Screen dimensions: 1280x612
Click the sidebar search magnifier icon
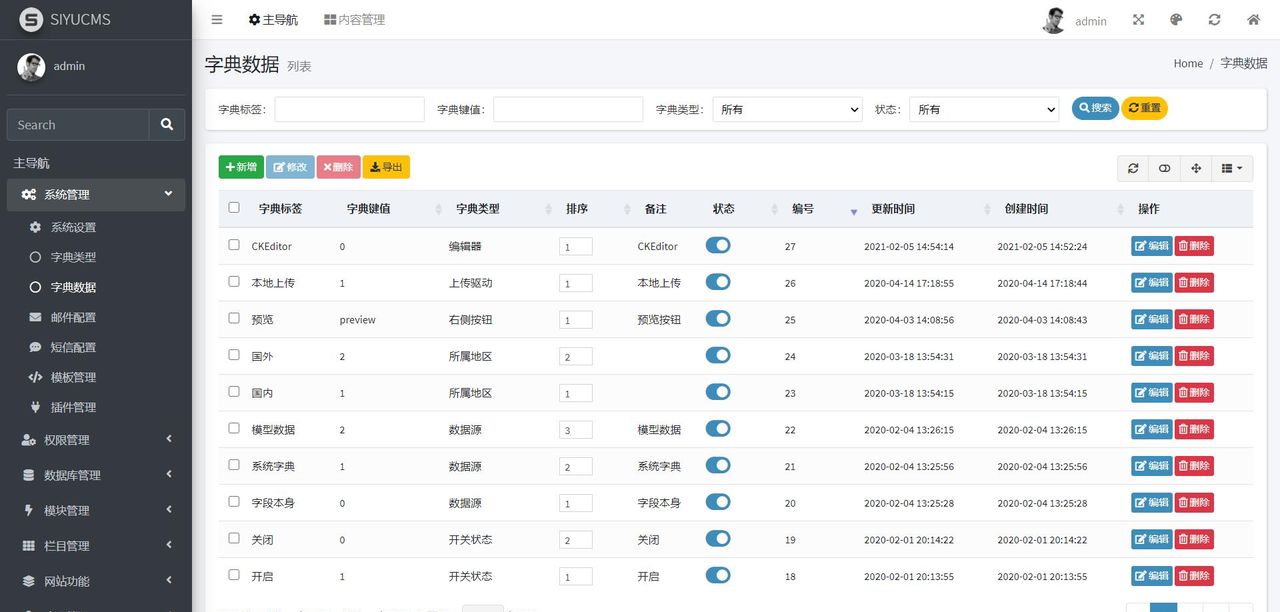(x=167, y=124)
